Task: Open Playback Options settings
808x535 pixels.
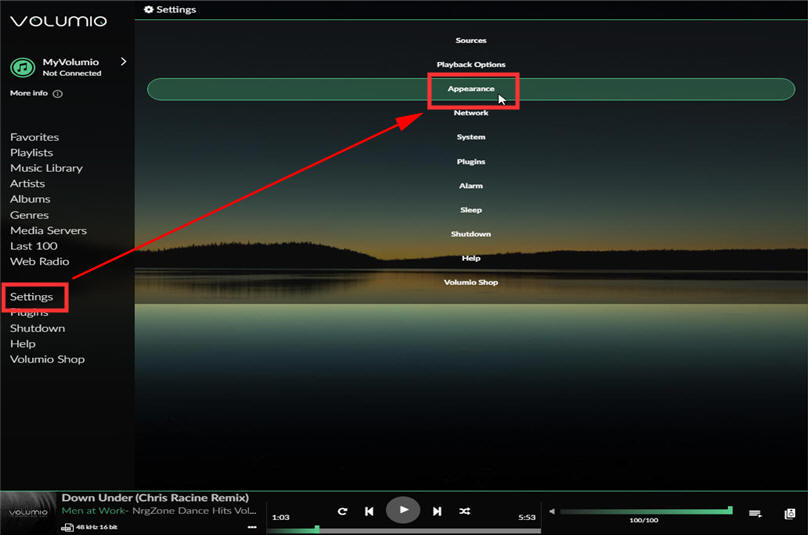Action: 471,65
